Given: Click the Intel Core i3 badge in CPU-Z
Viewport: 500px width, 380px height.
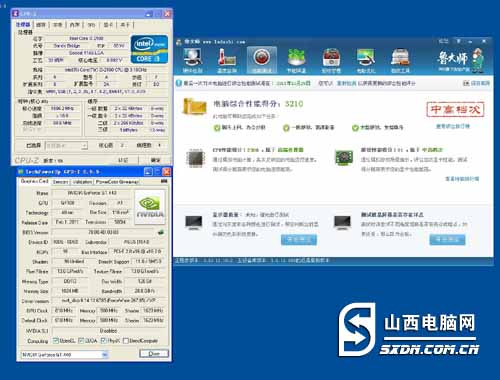Looking at the screenshot, I should (x=149, y=49).
